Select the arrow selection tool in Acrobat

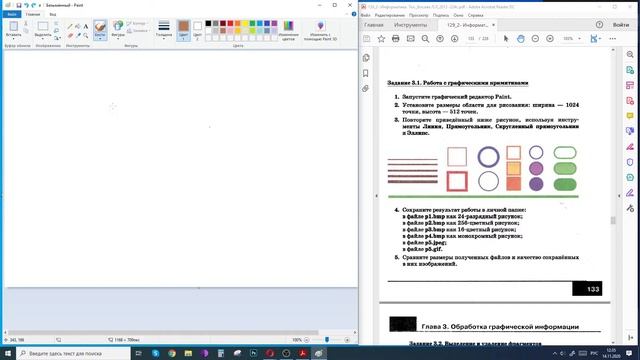click(506, 39)
